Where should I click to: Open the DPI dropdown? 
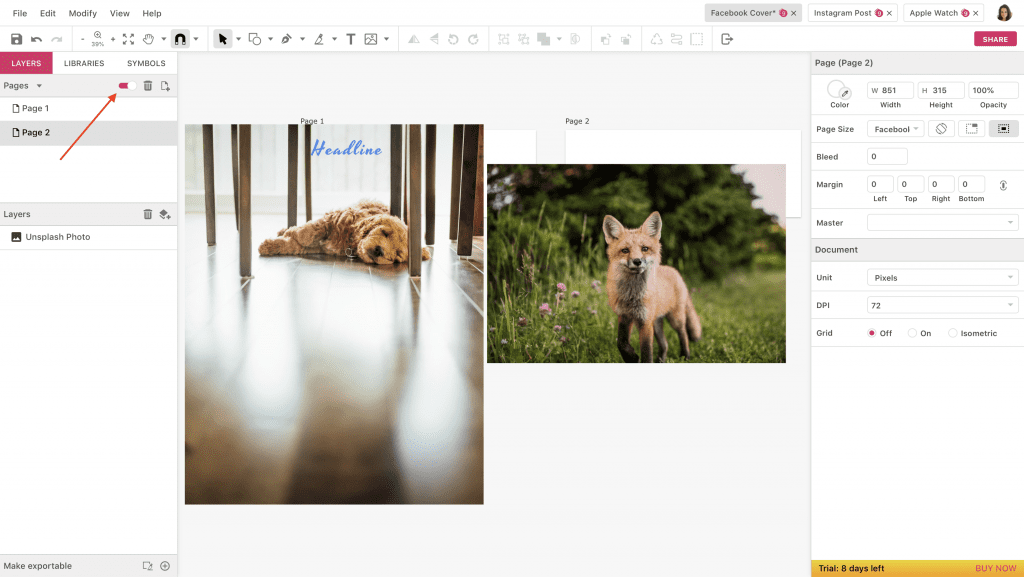[x=941, y=304]
